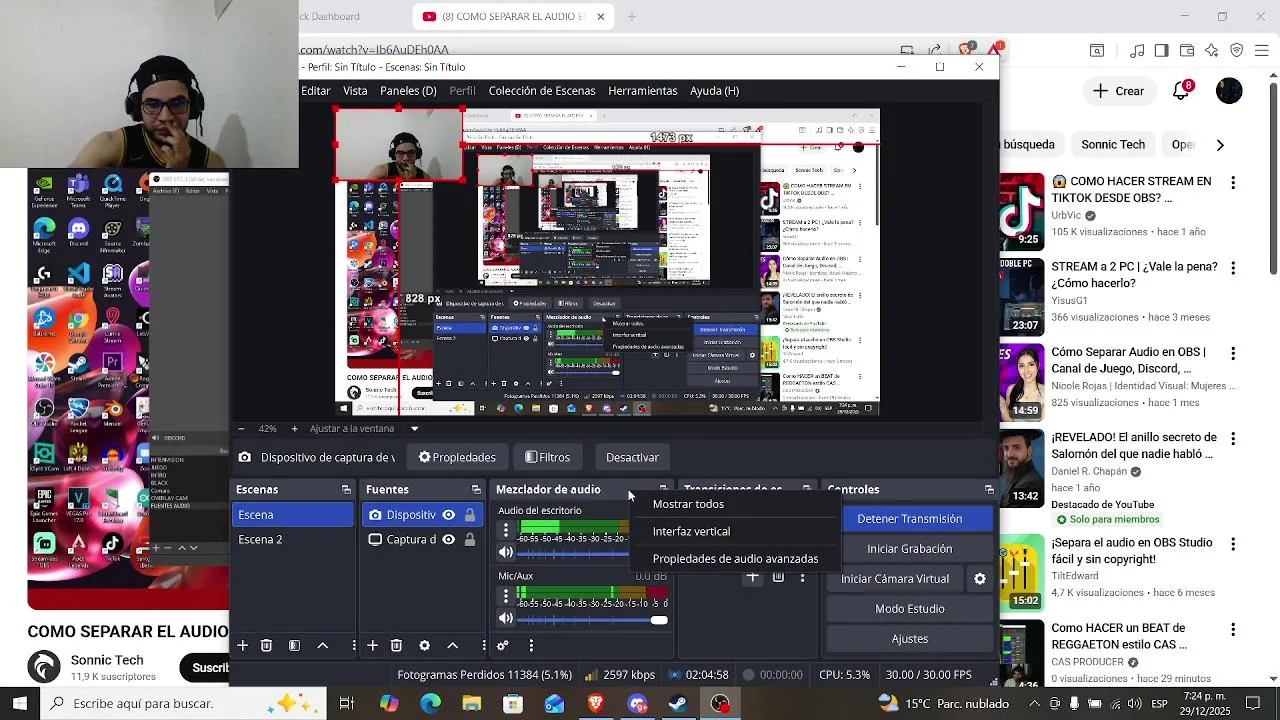Screen dimensions: 1280x720
Task: Add a new source in Fuentes panel
Action: coord(372,646)
